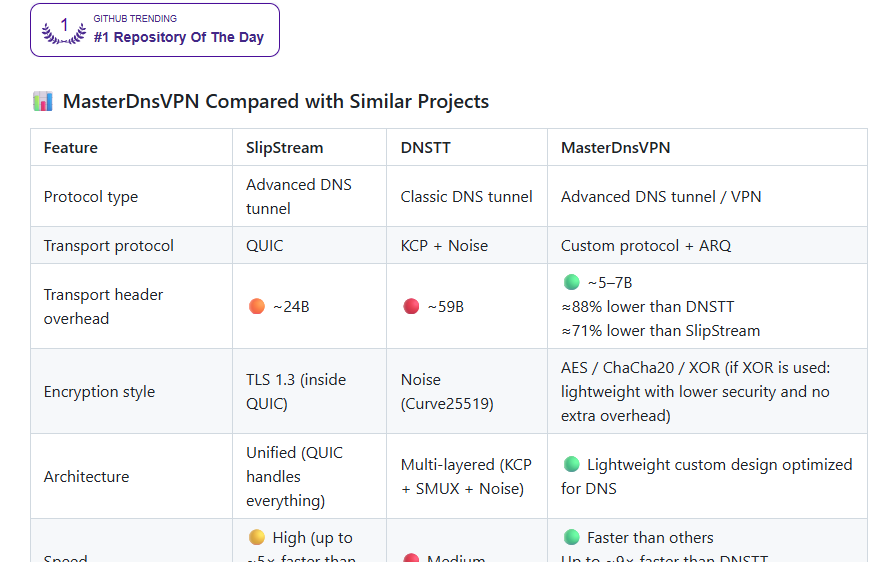Click heading MasterDnsVPN Compared with Similar Projects

click(276, 101)
